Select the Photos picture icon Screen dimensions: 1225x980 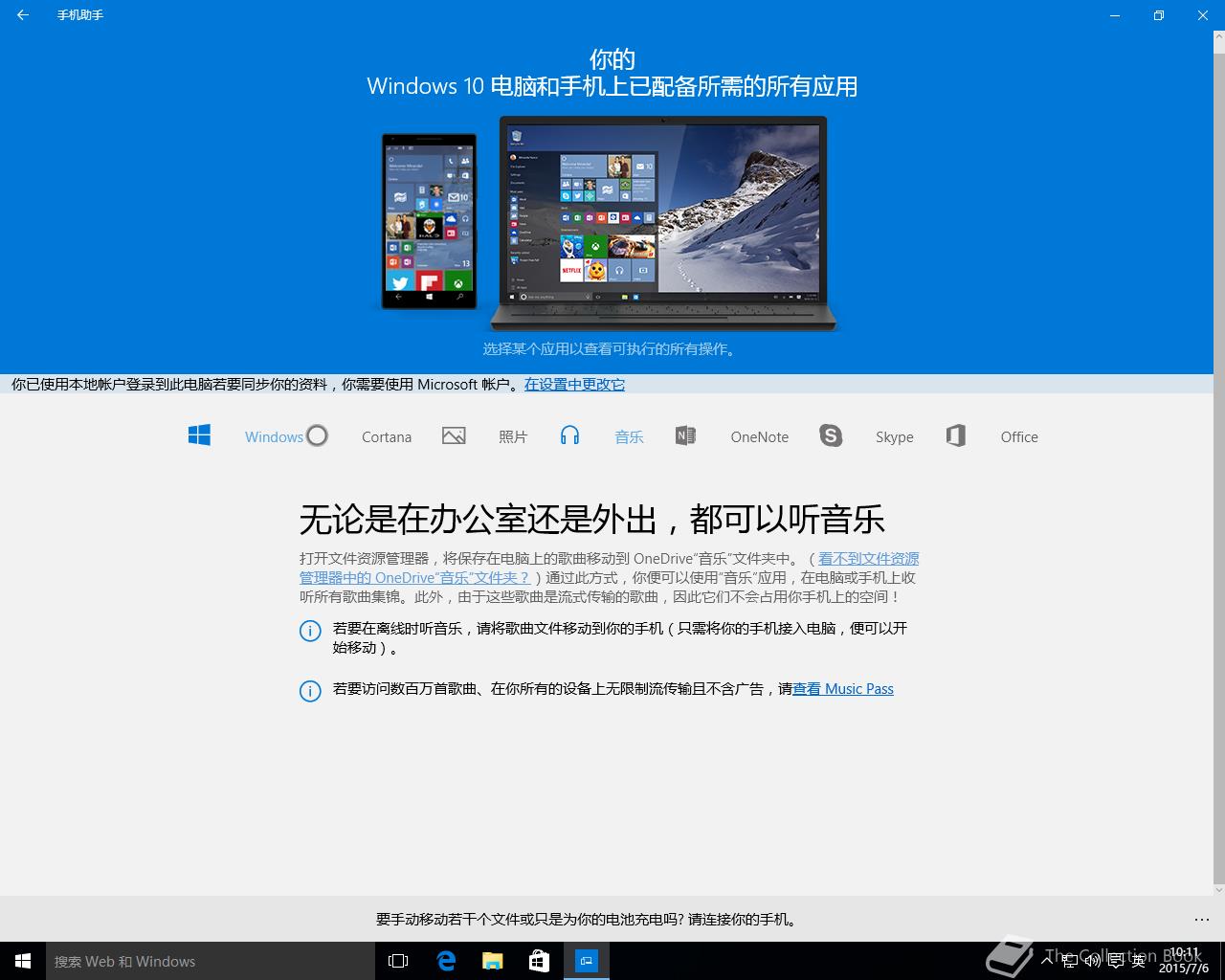coord(454,435)
